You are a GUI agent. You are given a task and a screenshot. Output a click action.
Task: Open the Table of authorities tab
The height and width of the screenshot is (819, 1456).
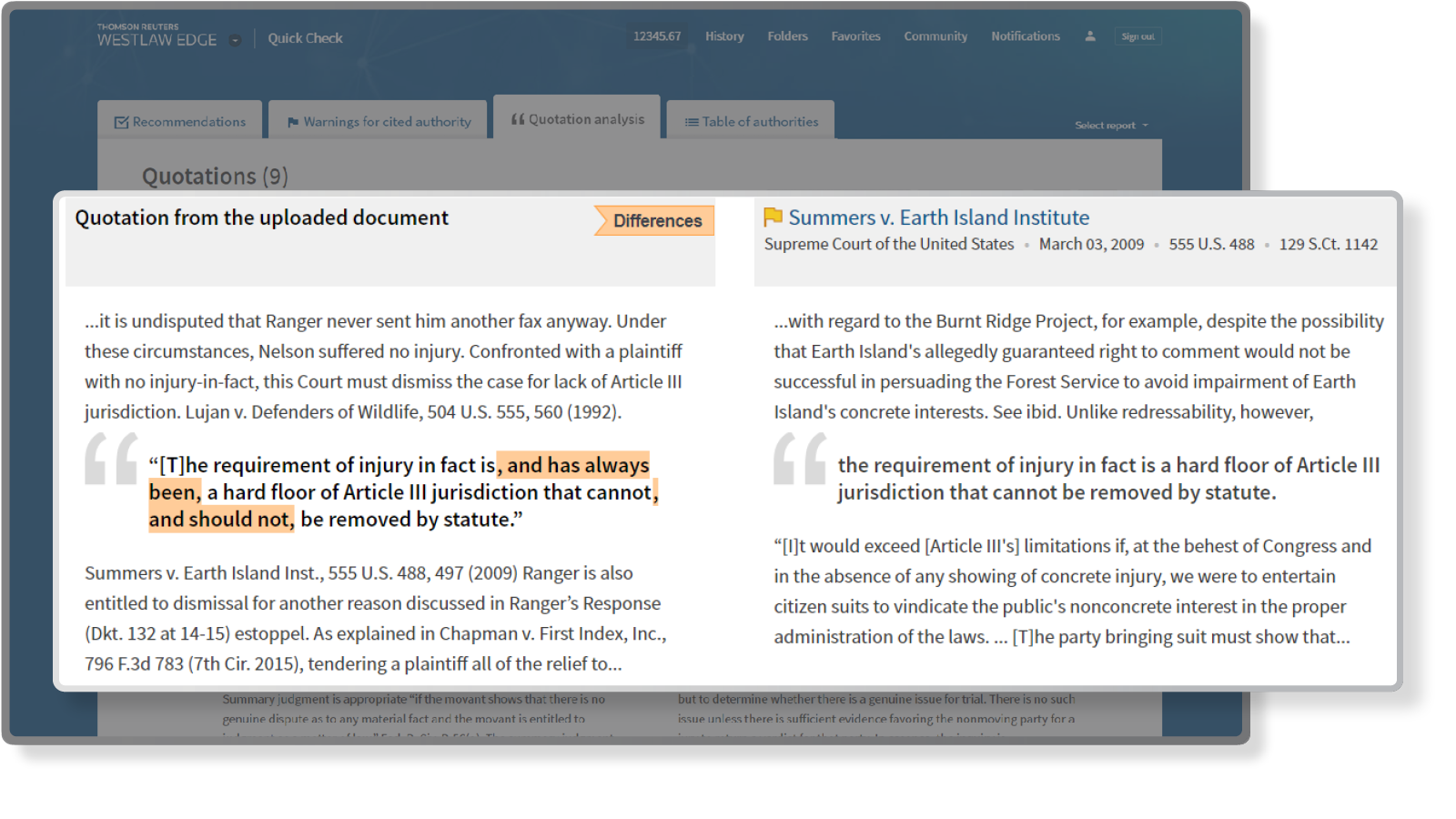pyautogui.click(x=751, y=122)
